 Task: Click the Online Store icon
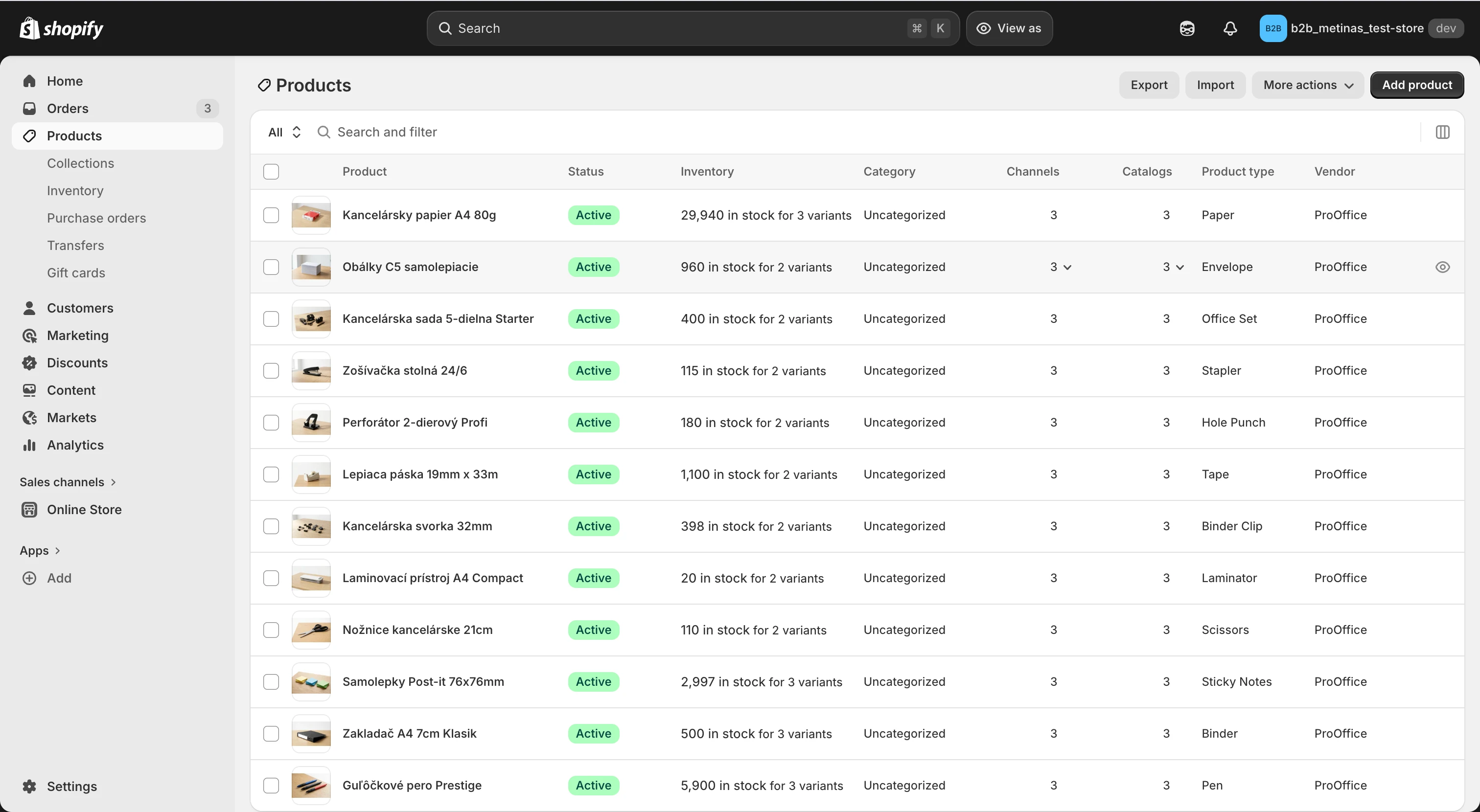(x=29, y=510)
